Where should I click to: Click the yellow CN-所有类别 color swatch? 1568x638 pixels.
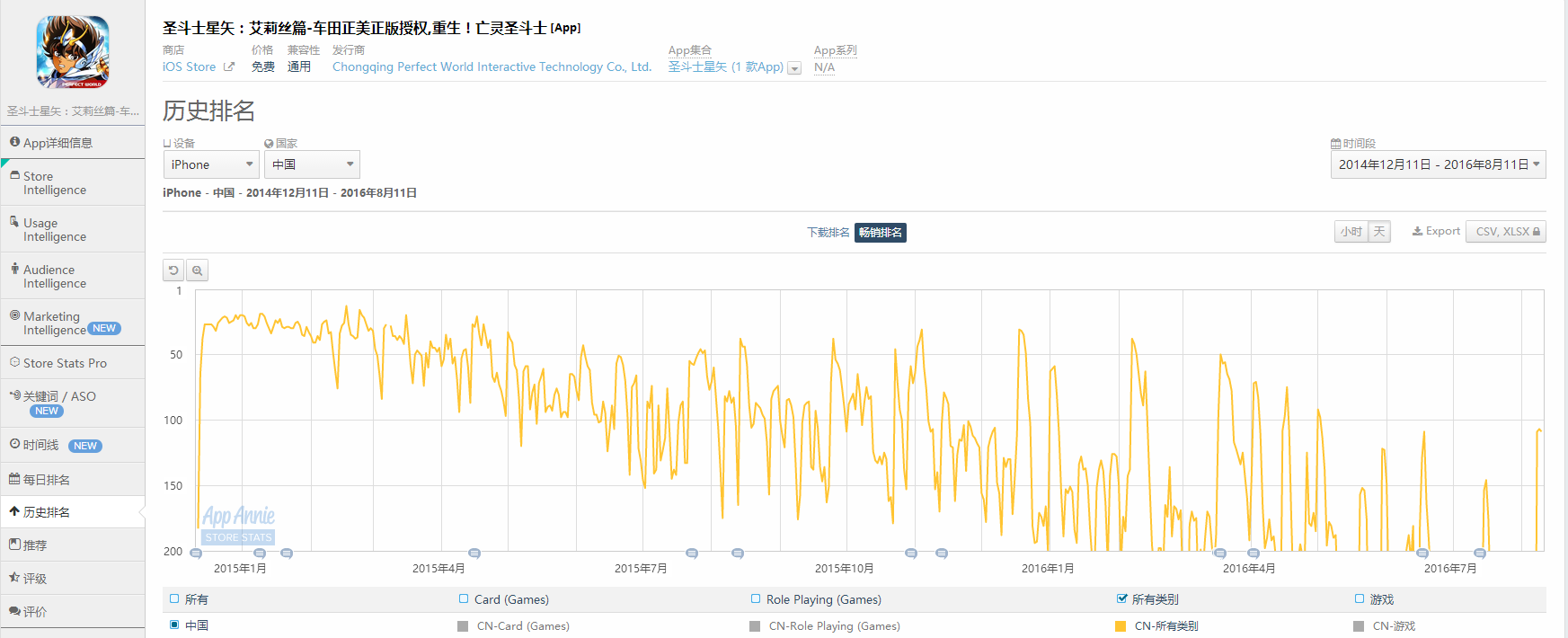[x=1121, y=626]
